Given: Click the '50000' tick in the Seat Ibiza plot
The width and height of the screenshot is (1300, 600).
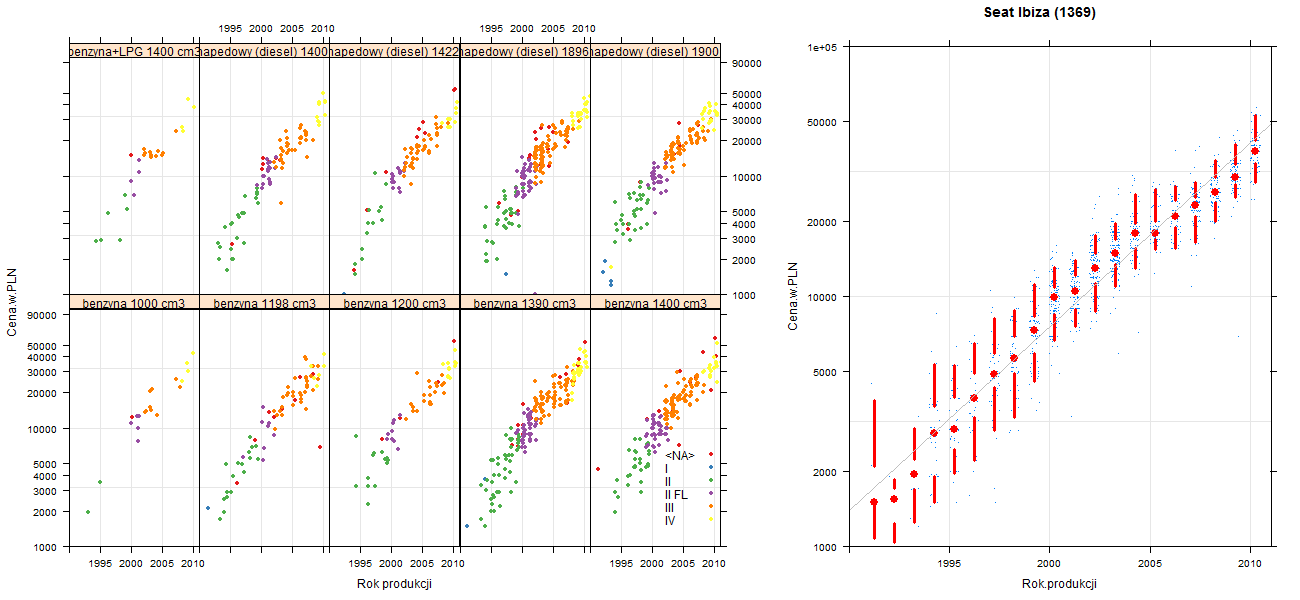Looking at the screenshot, I should coord(822,122).
